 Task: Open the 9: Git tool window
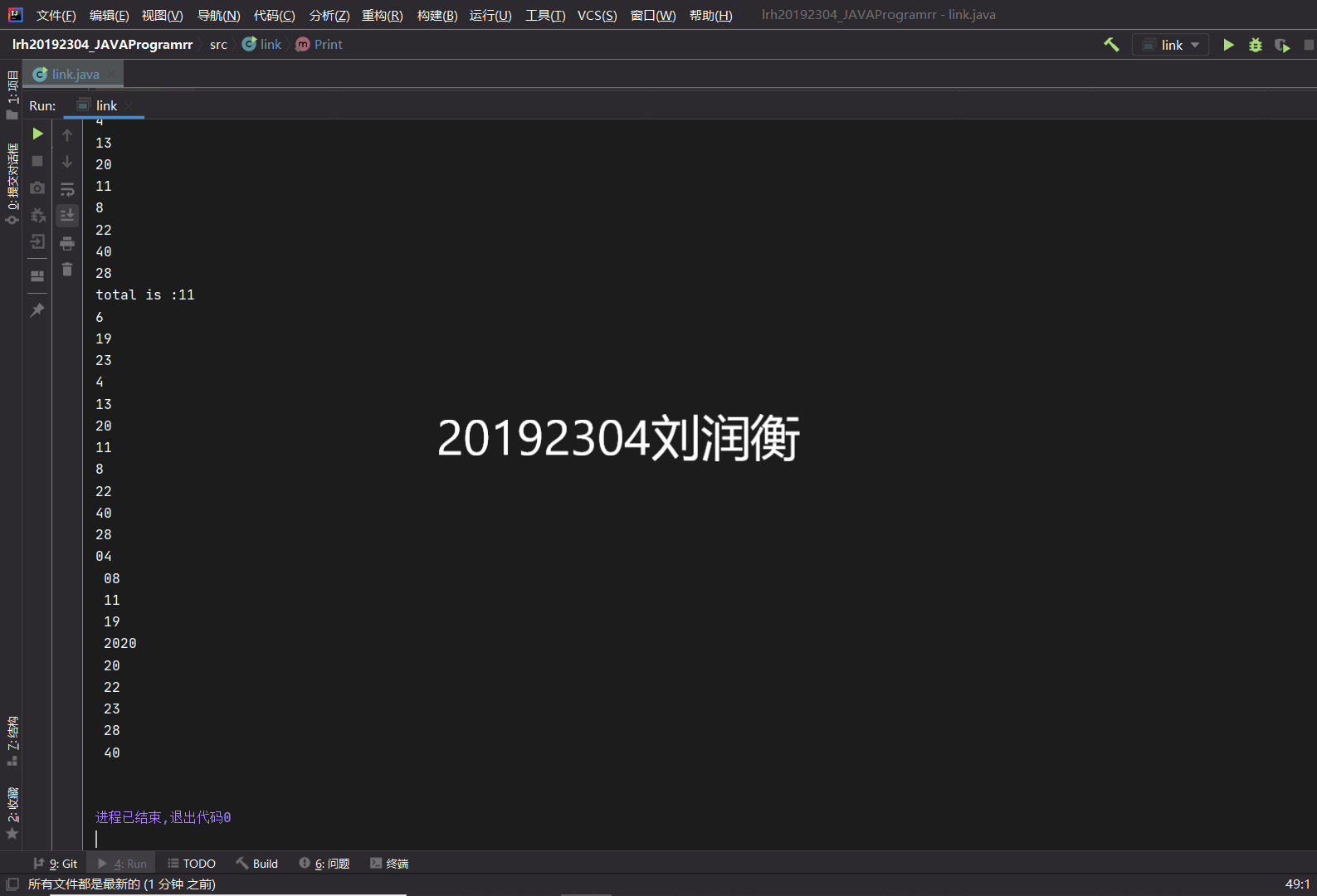click(56, 864)
